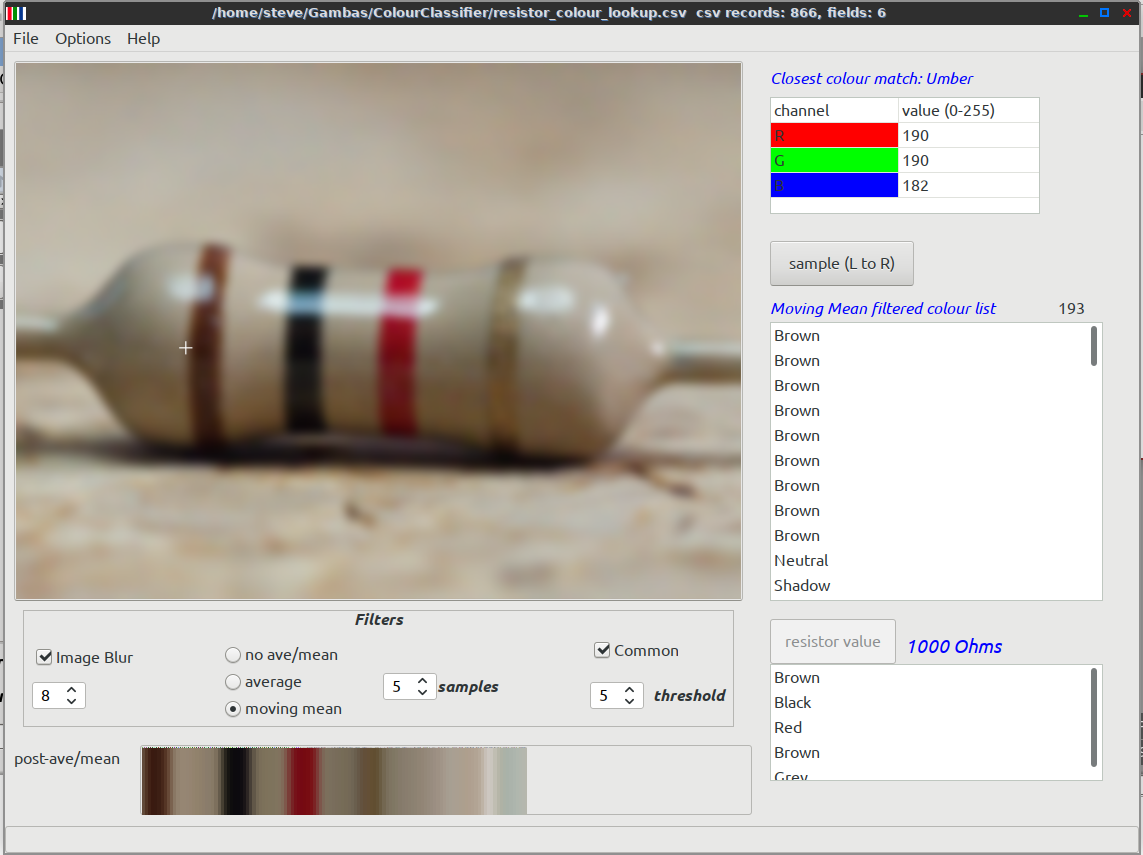Select the 'average' filter radio button
Viewport: 1143px width, 855px height.
(x=233, y=682)
